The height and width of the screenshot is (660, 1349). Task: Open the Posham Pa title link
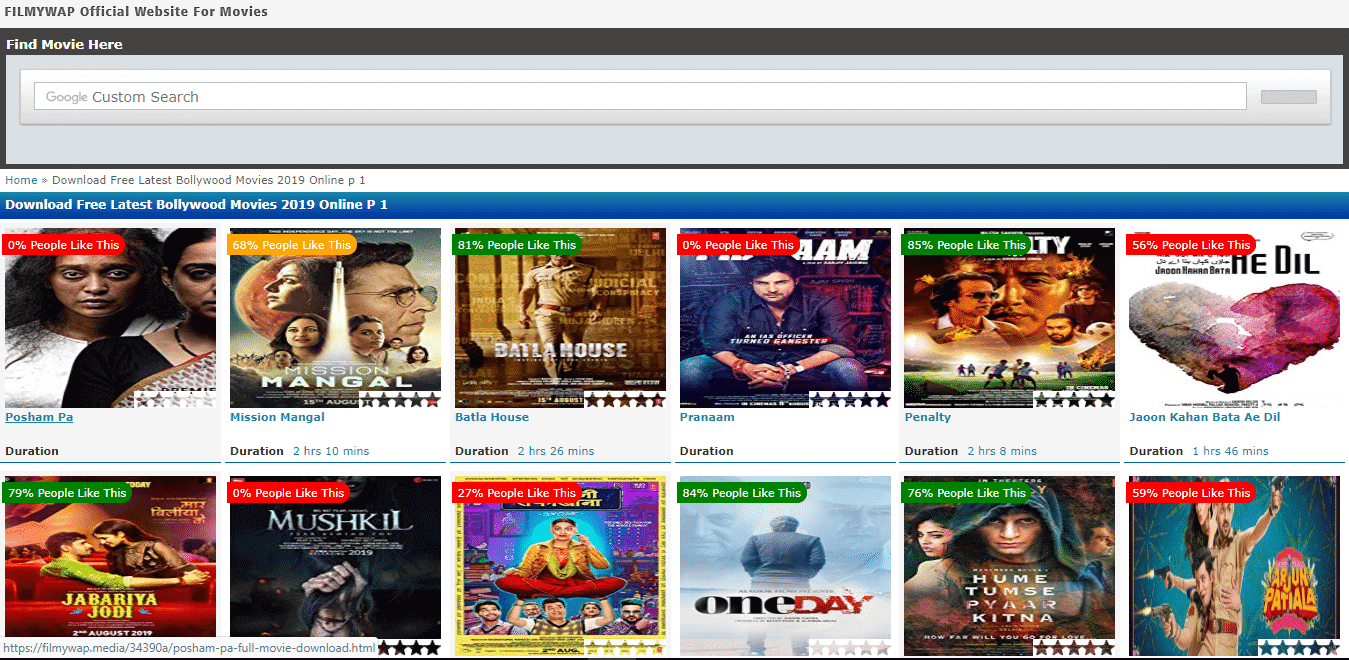(39, 417)
